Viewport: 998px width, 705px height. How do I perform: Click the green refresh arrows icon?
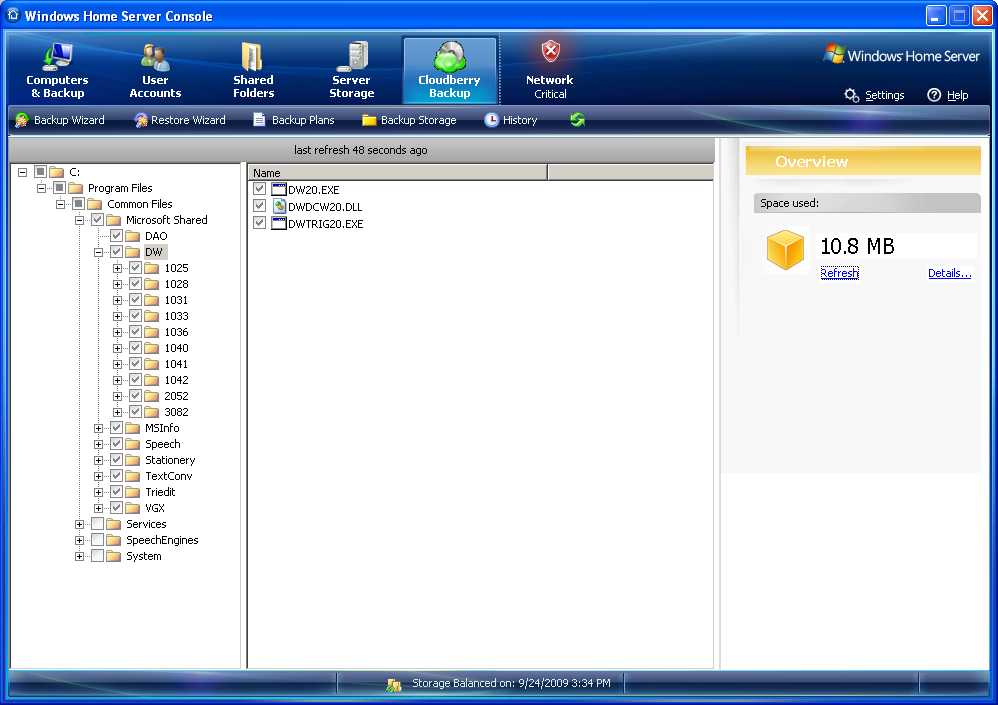[577, 120]
